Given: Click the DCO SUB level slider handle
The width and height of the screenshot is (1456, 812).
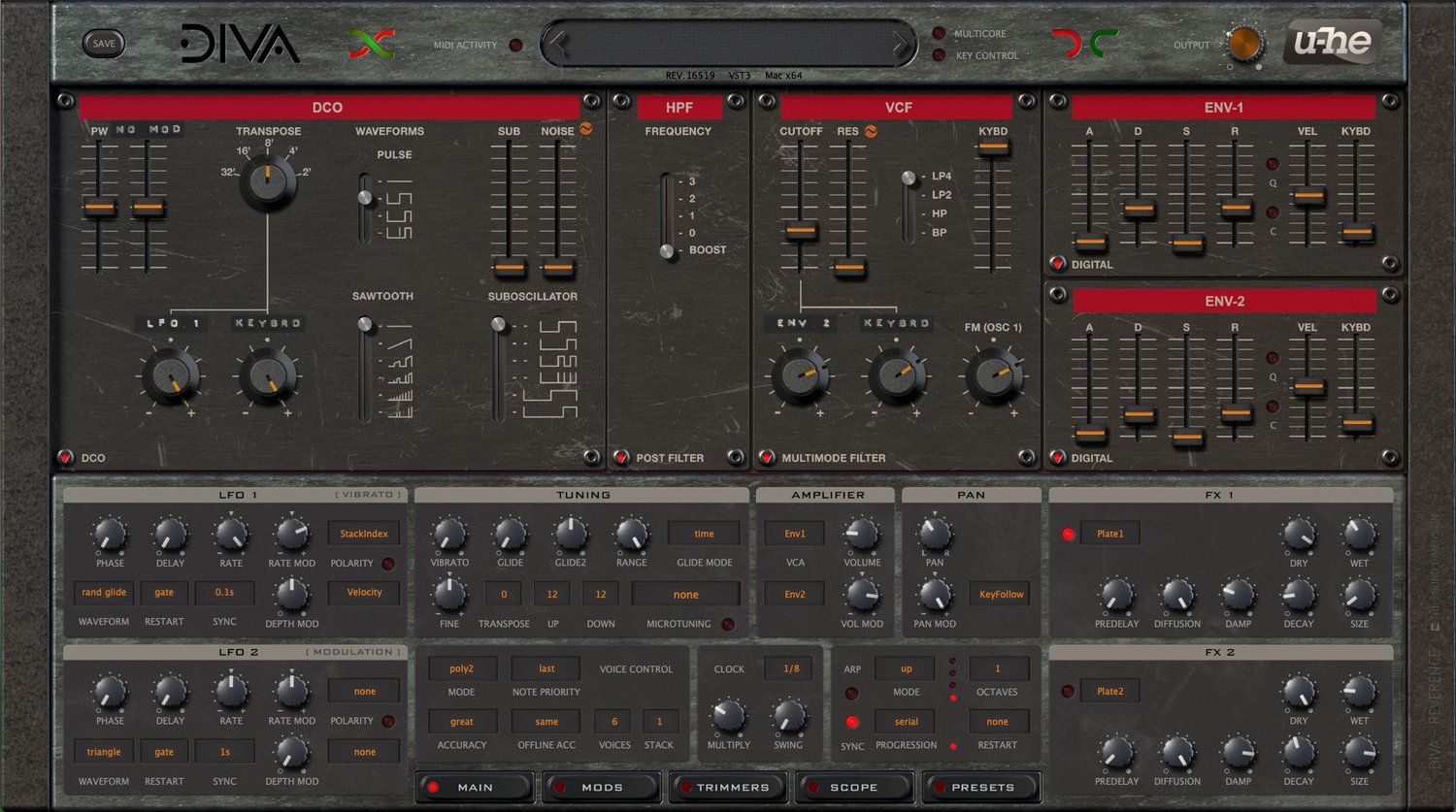Looking at the screenshot, I should pyautogui.click(x=509, y=267).
